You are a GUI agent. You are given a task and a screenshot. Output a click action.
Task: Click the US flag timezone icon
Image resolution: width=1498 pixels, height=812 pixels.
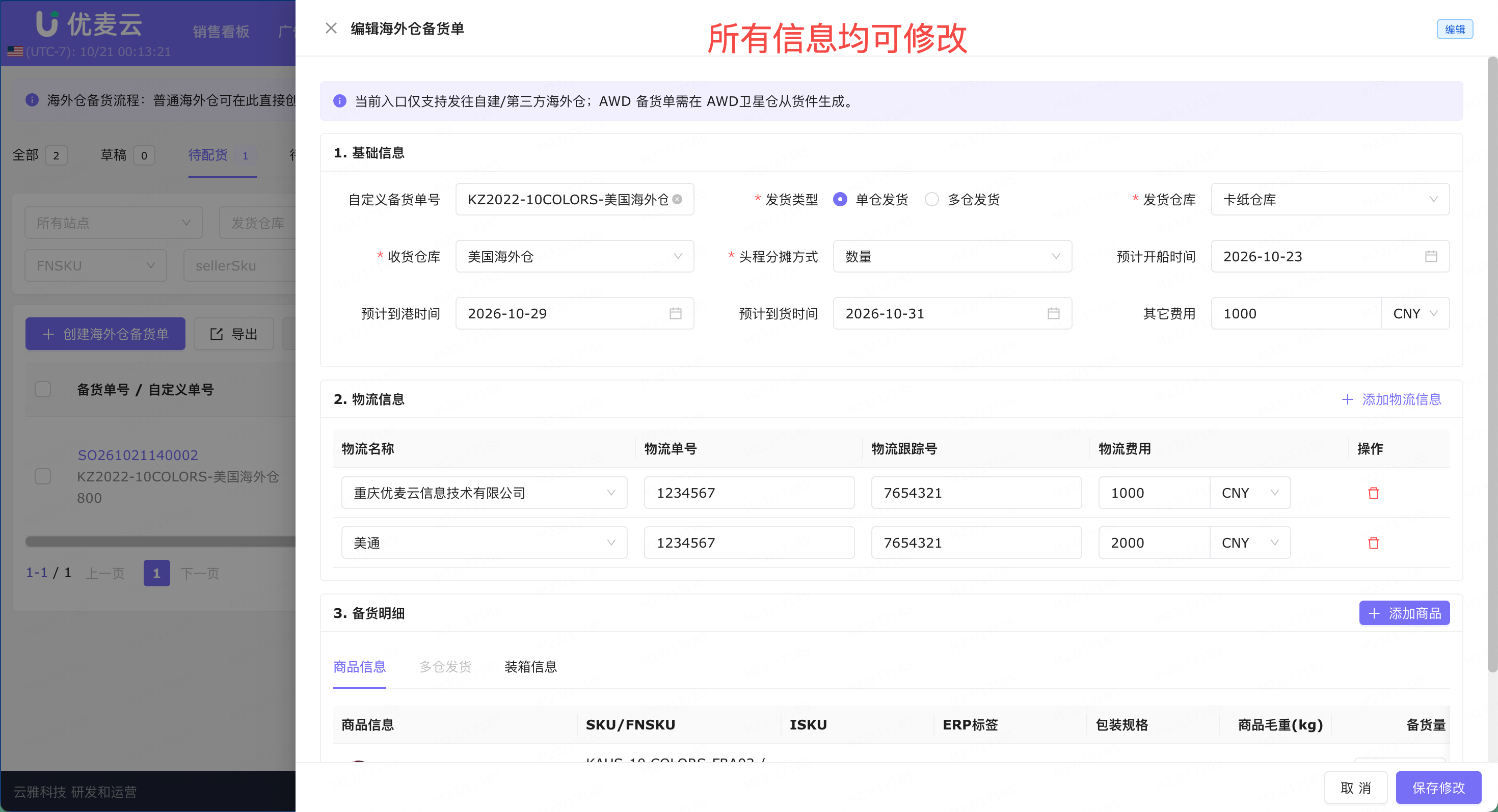[x=15, y=52]
